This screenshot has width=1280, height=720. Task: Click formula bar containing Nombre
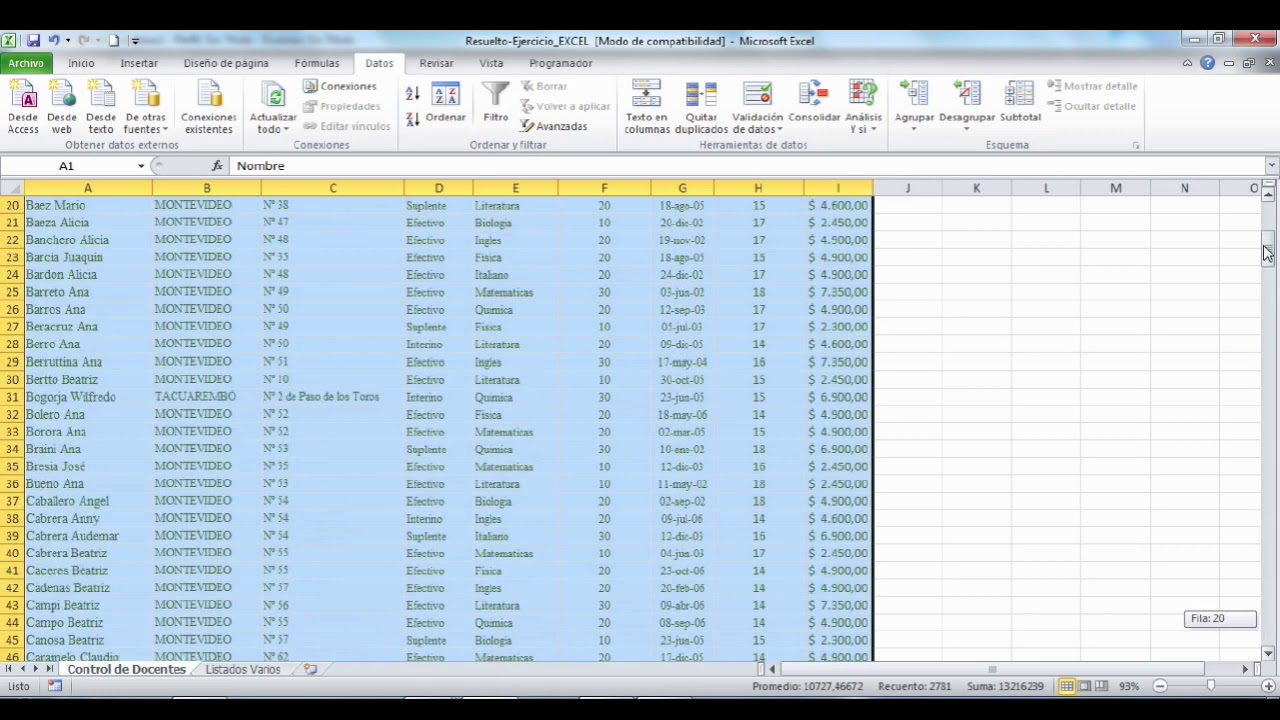coord(747,166)
